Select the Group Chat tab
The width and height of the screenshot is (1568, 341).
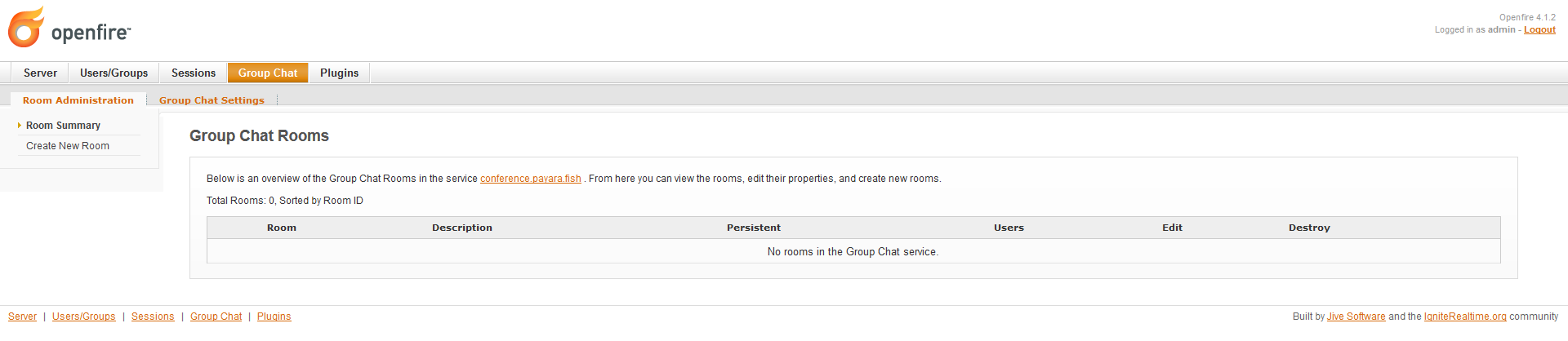click(268, 73)
